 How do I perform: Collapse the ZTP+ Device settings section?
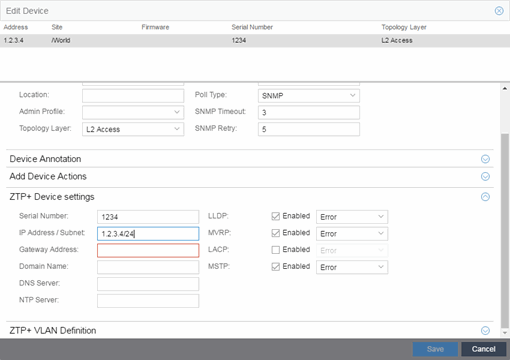pos(485,197)
